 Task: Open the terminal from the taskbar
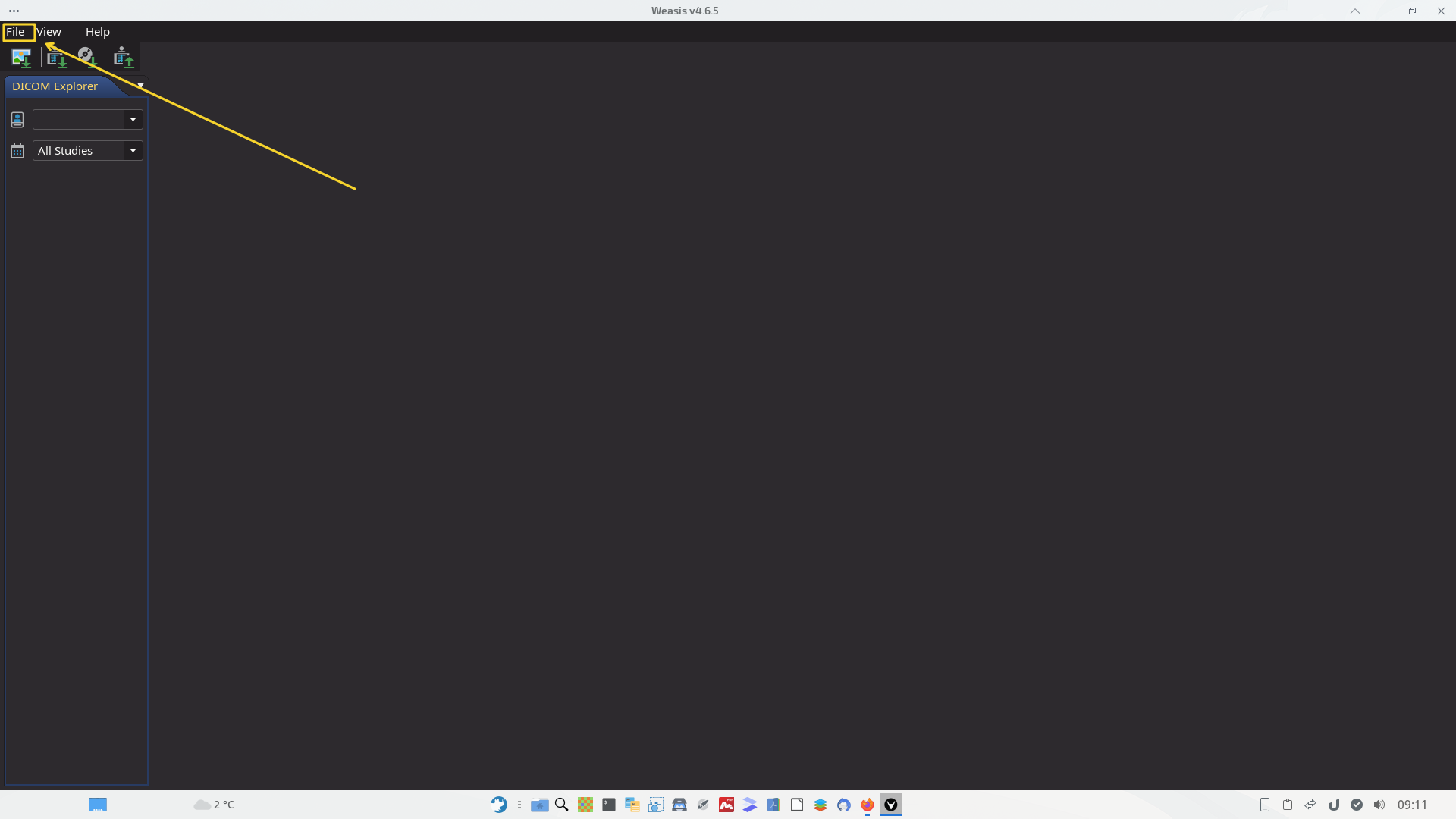point(609,805)
